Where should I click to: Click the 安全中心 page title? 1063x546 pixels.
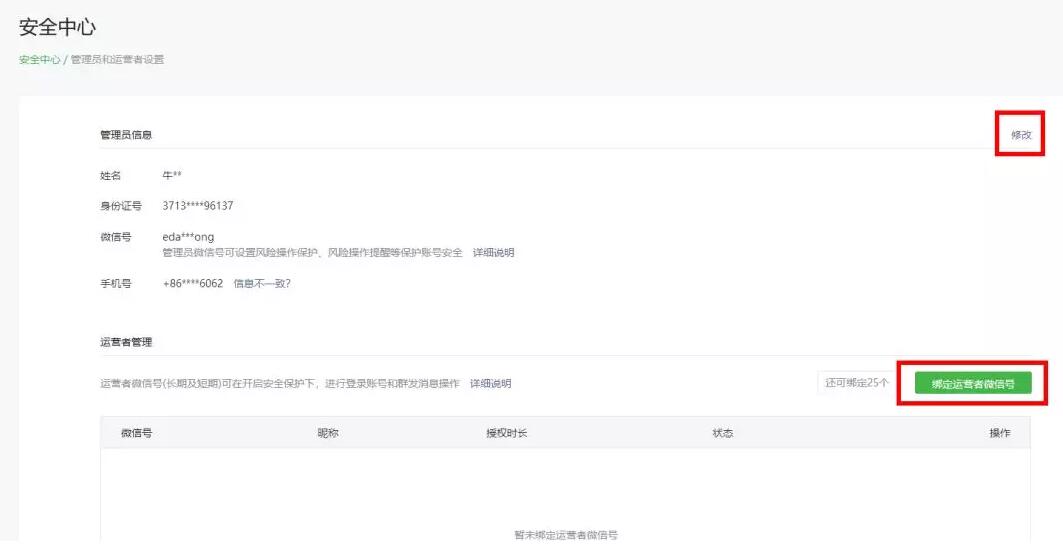pyautogui.click(x=58, y=27)
